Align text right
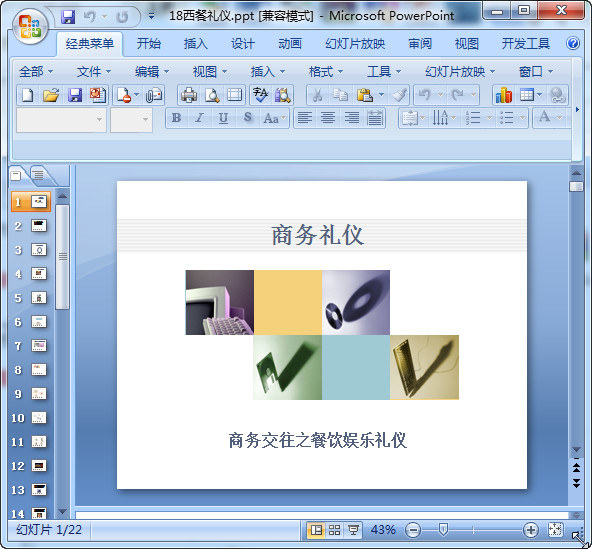This screenshot has width=592, height=549. [x=352, y=118]
